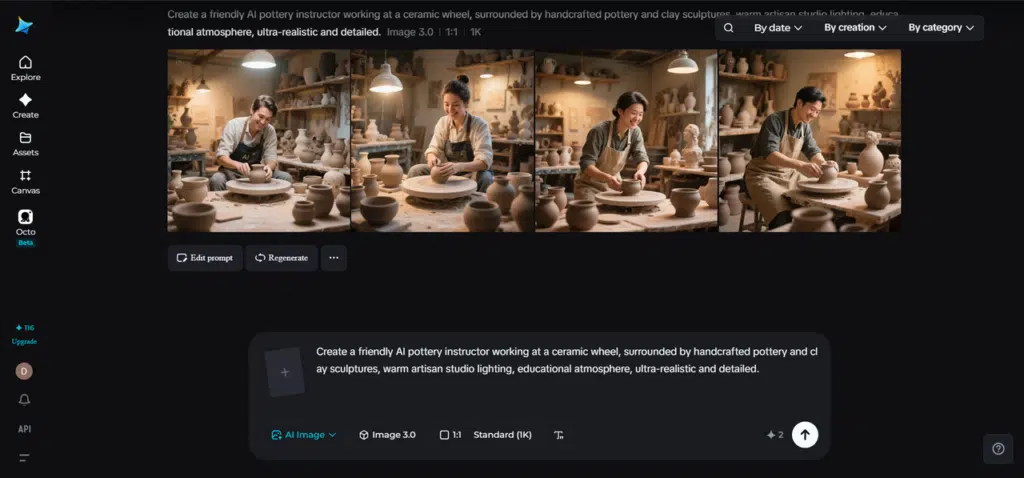
Task: Expand the sidebar menu lines icon
Action: [x=24, y=458]
